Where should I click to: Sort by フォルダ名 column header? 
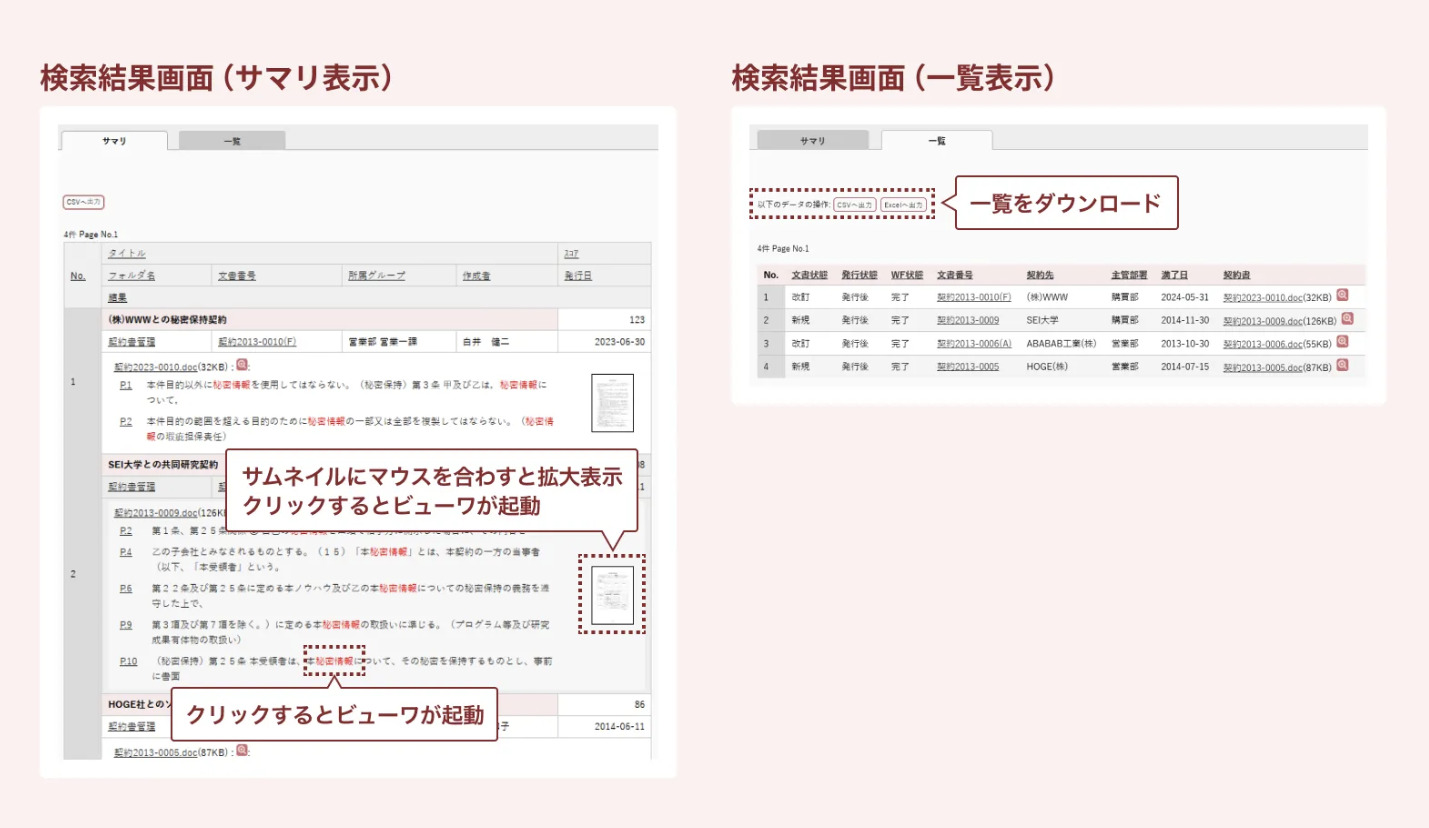[131, 276]
